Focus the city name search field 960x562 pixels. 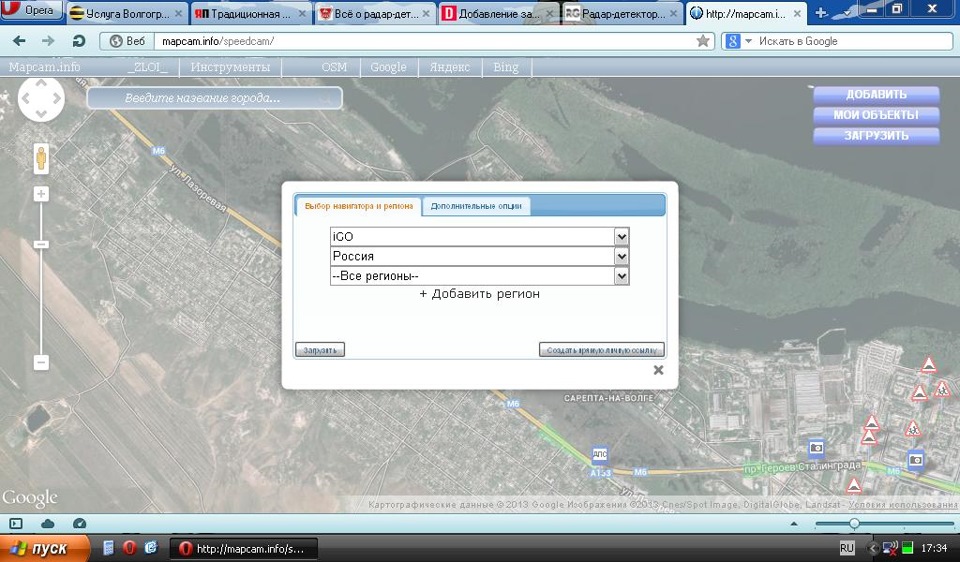[x=215, y=98]
